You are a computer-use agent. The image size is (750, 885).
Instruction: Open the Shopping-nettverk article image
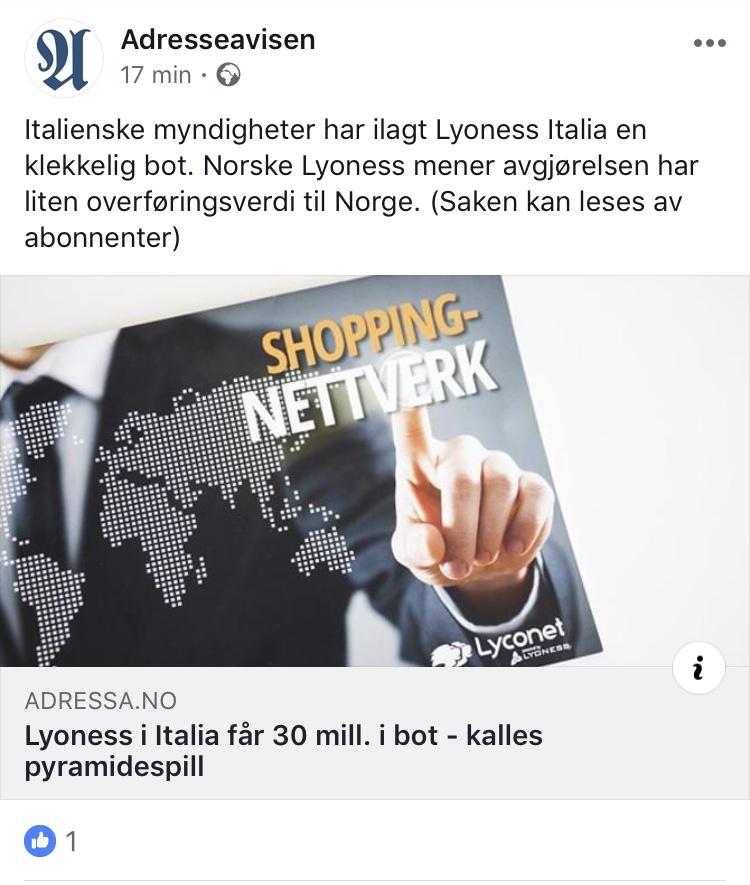click(x=375, y=471)
